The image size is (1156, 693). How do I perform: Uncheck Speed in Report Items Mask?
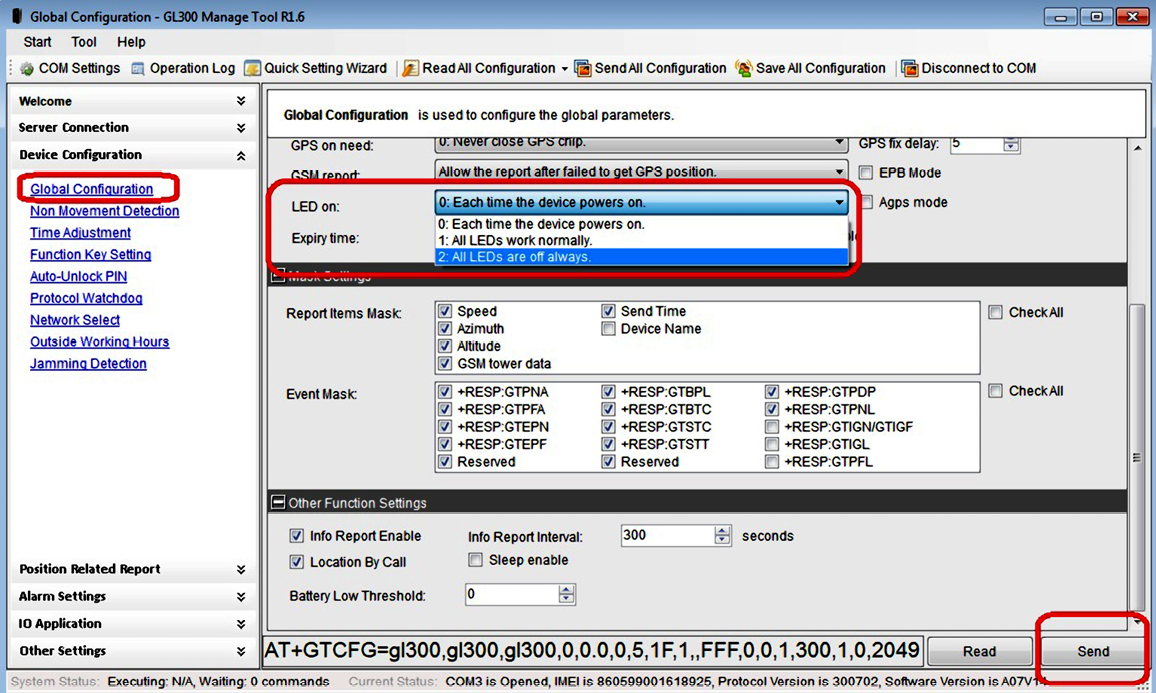coord(445,311)
